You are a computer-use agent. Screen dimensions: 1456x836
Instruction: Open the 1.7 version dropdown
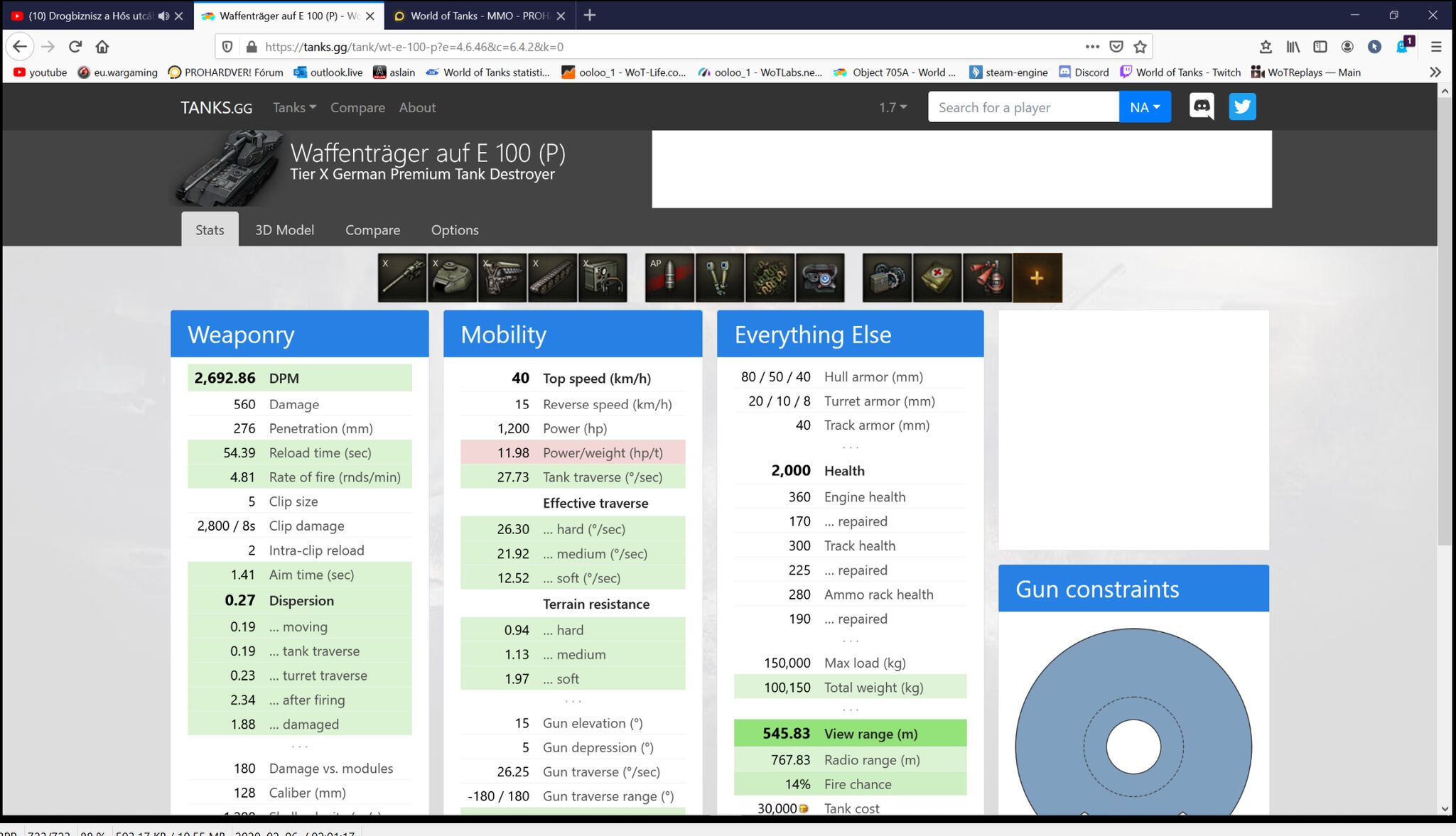click(893, 108)
